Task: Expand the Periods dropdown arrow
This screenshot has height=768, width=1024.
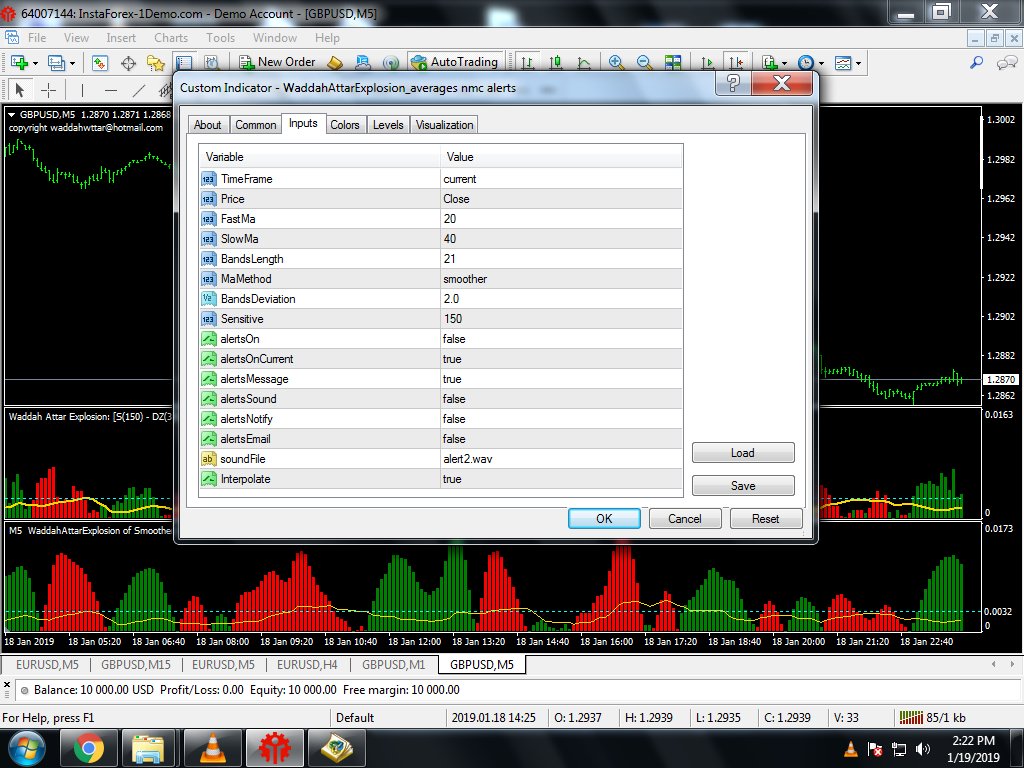Action: pos(821,63)
